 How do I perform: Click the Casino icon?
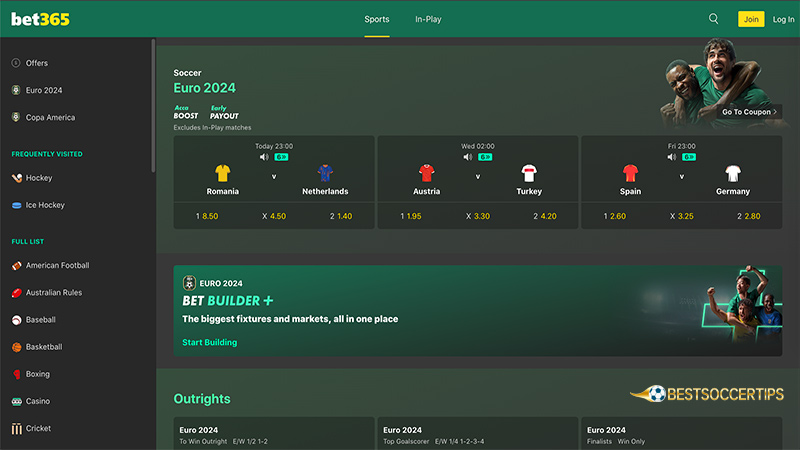pyautogui.click(x=16, y=402)
